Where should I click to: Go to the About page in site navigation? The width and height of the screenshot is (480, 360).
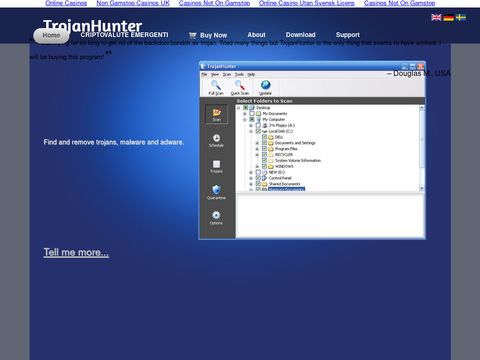256,35
